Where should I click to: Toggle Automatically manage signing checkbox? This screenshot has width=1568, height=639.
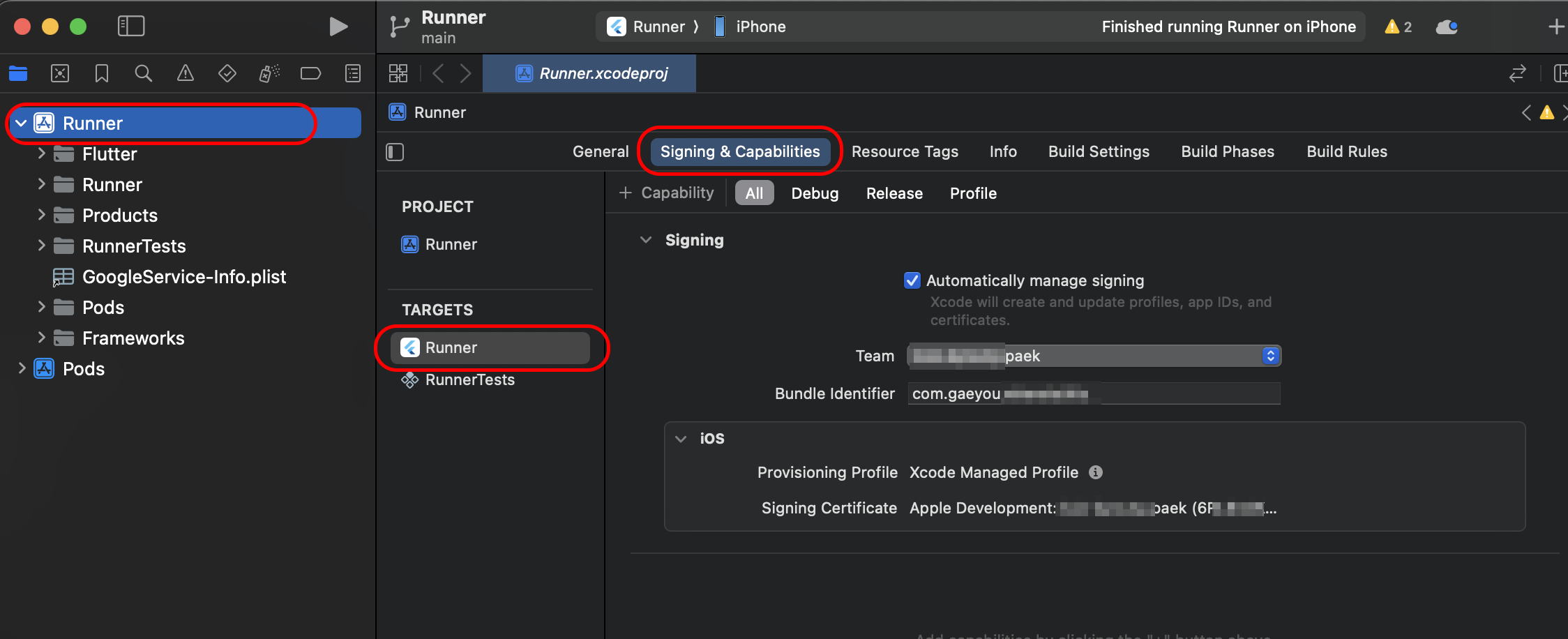tap(912, 280)
